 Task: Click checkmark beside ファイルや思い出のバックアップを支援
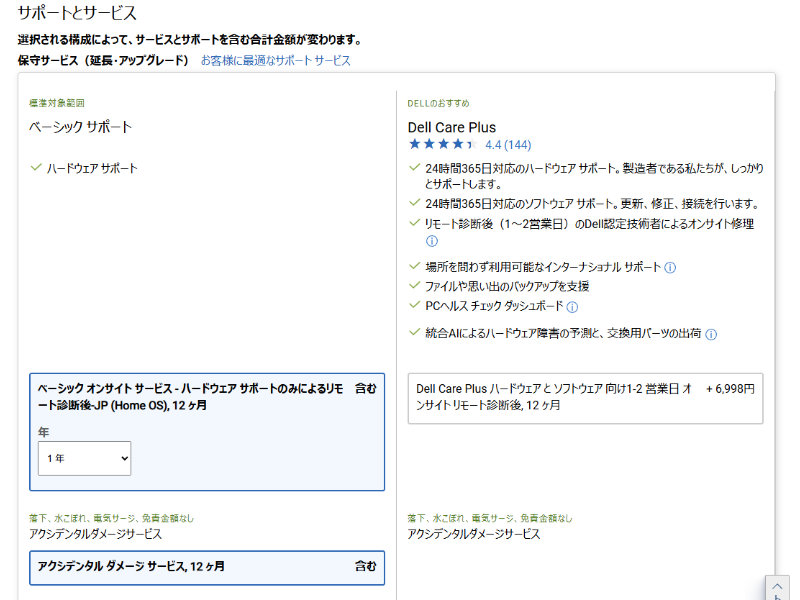point(414,287)
